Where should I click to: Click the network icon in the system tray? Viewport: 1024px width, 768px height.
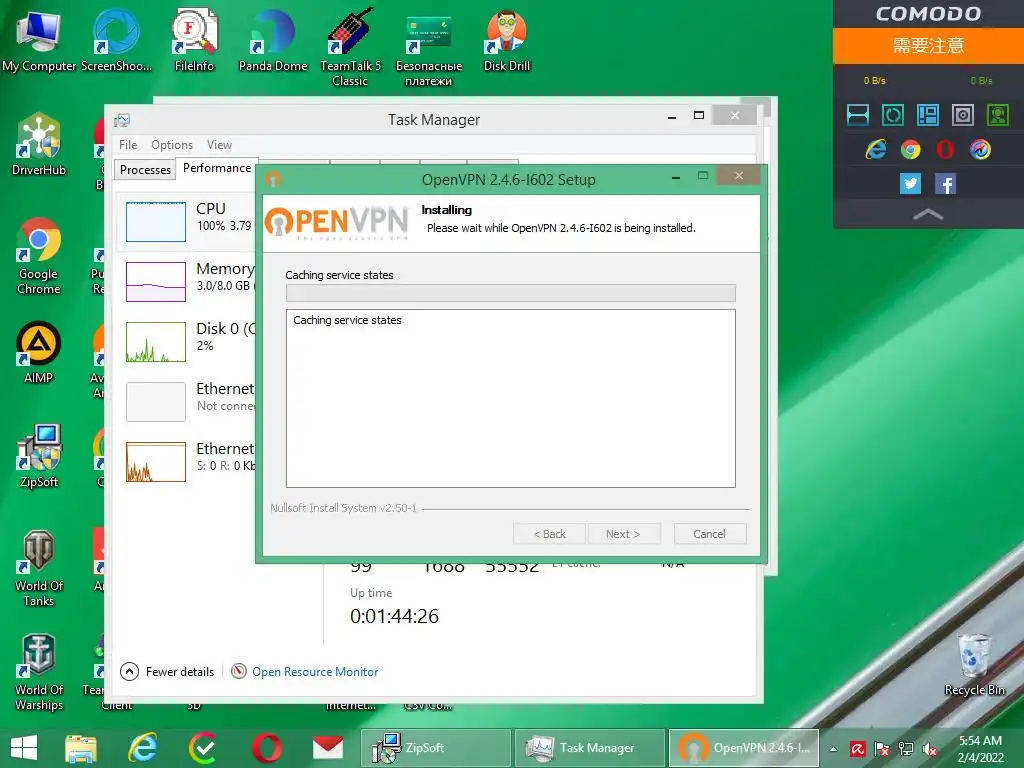pos(906,749)
